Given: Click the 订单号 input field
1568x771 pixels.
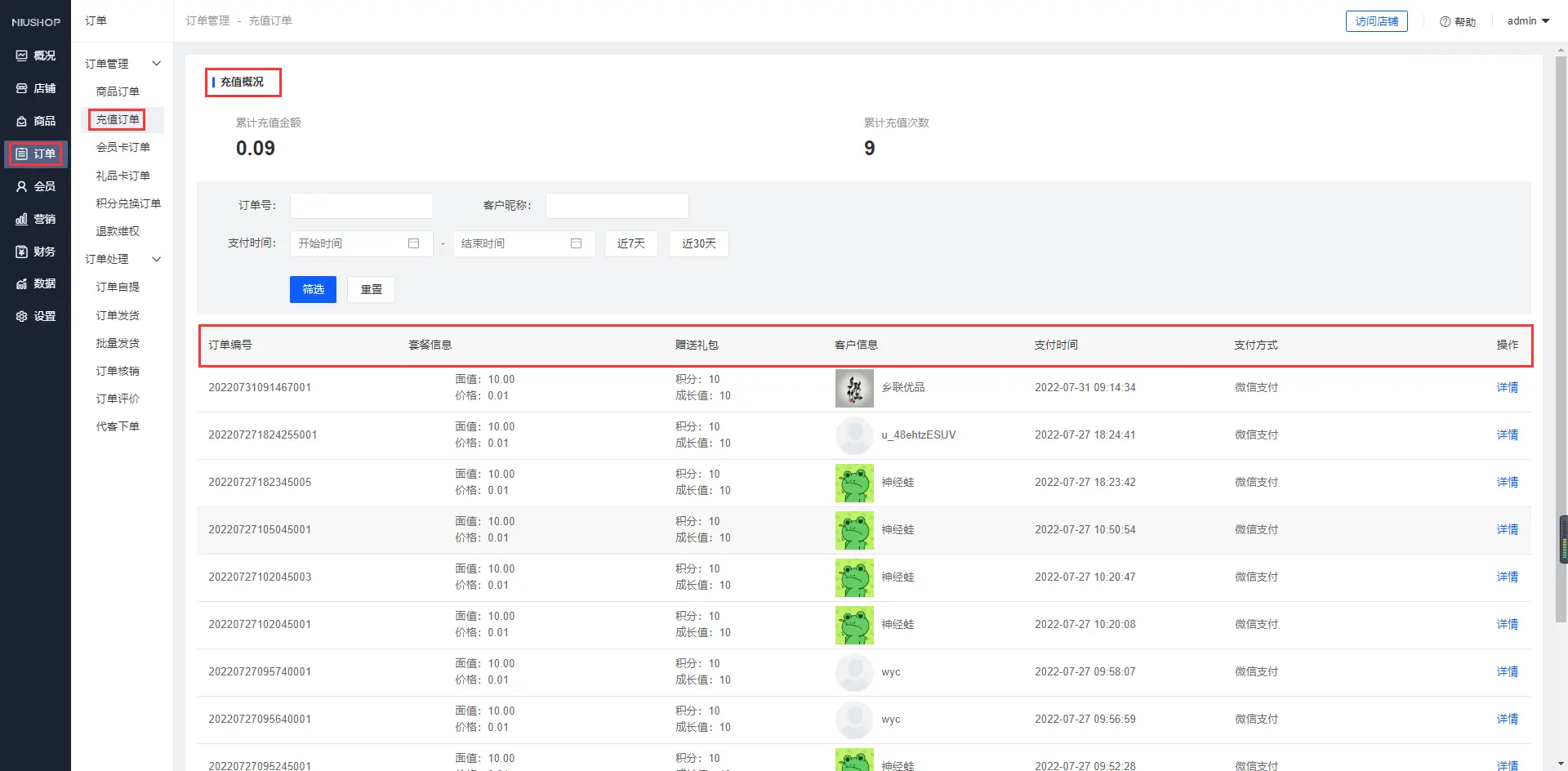Looking at the screenshot, I should coord(361,206).
